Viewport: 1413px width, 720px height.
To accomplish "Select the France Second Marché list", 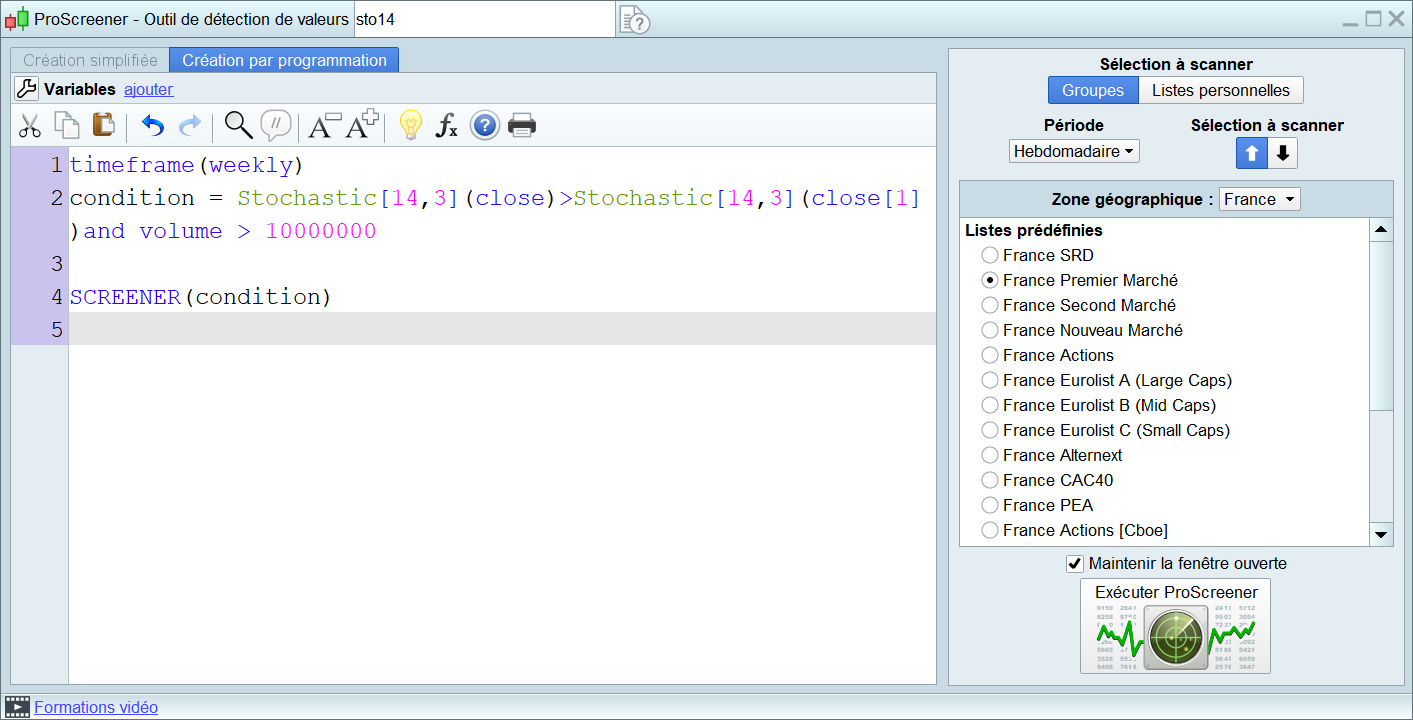I will 990,305.
